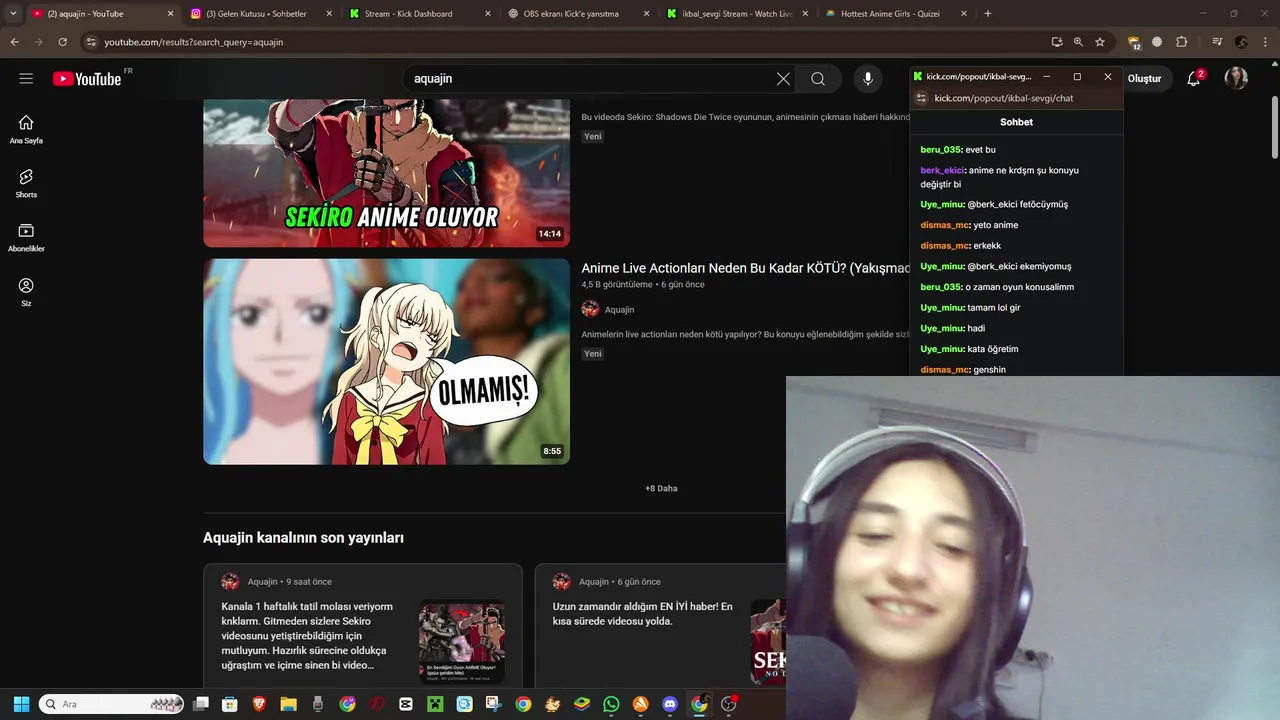Click berk_ekici username in chat
Viewport: 1280px width, 720px height.
tap(942, 170)
